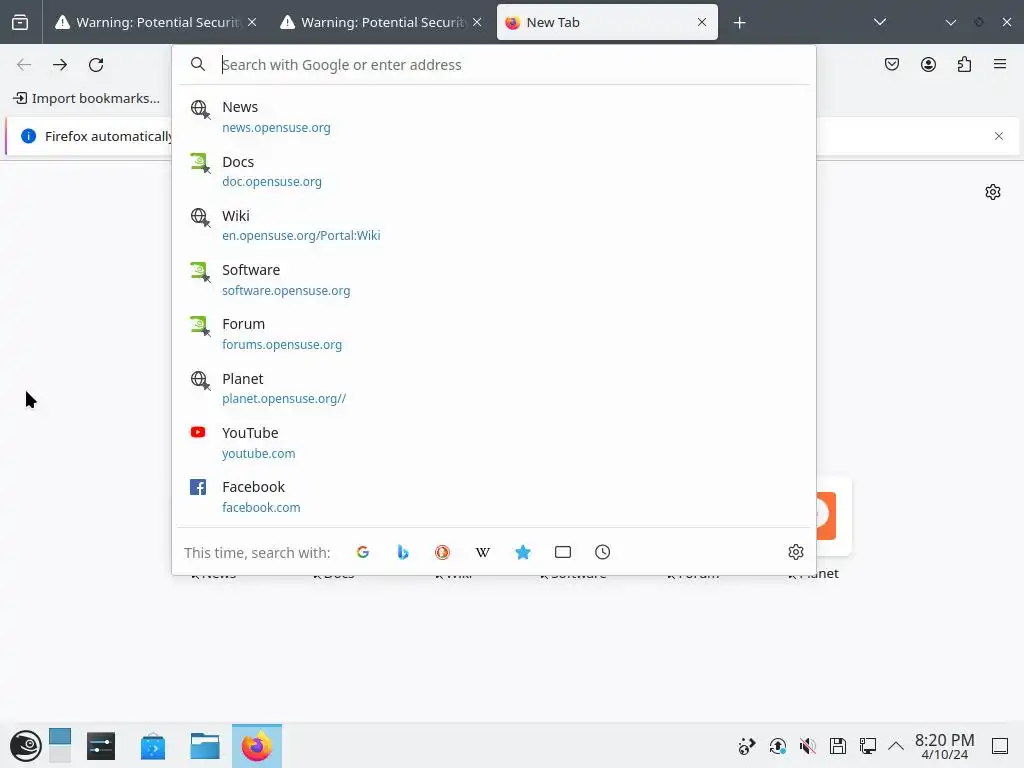Select the Software suggestion software.opensuse.org
Image resolution: width=1024 pixels, height=768 pixels.
point(494,280)
